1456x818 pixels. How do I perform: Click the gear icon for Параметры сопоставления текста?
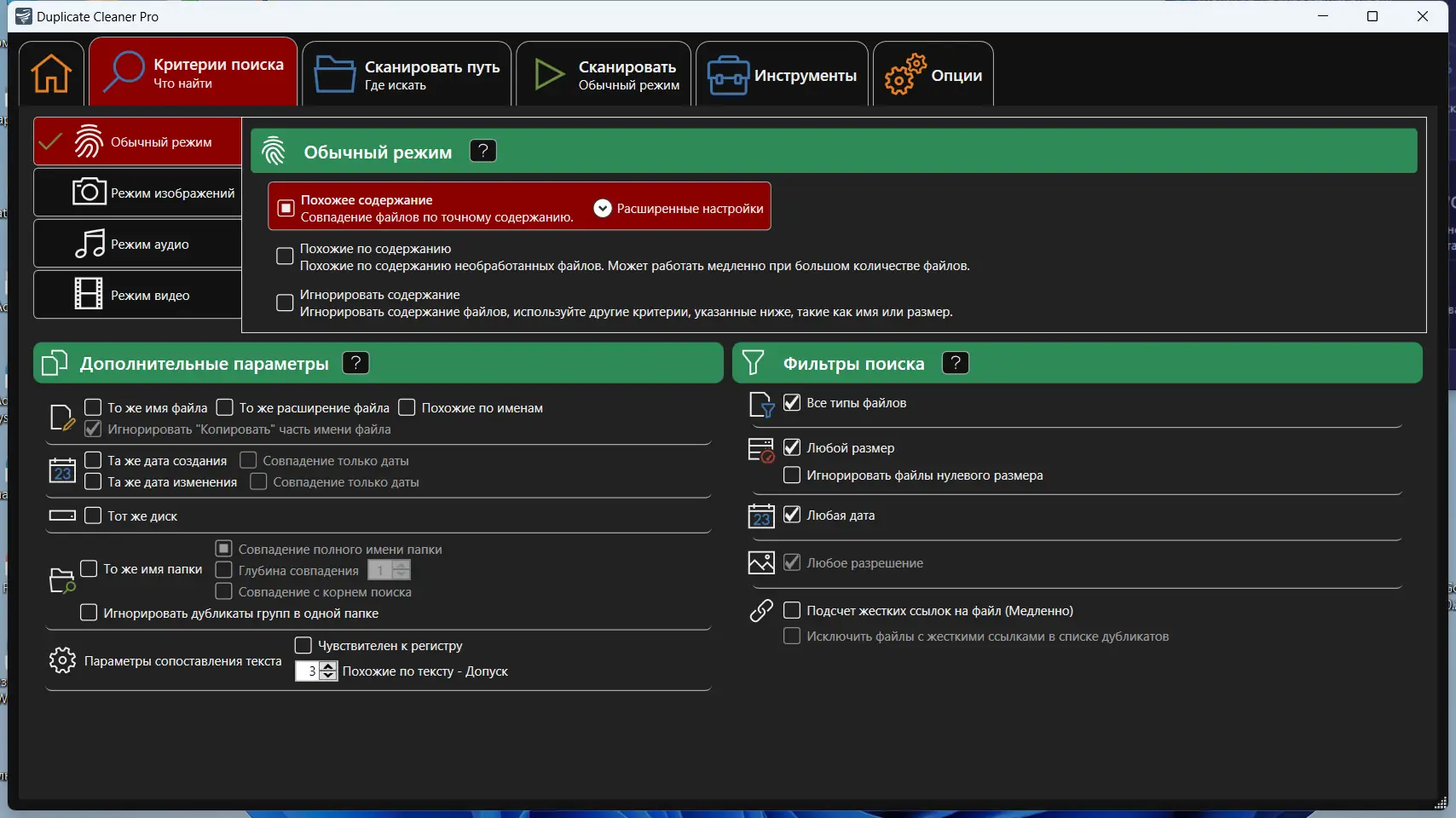62,660
